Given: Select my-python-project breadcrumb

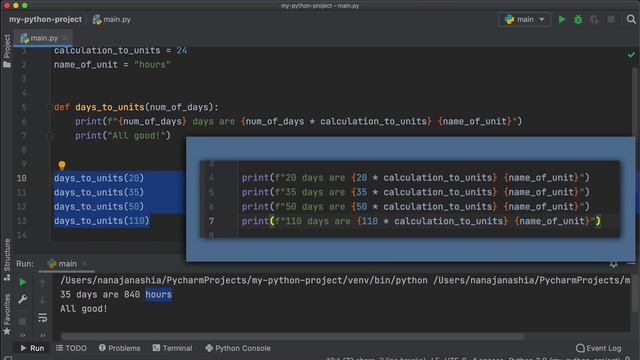Looking at the screenshot, I should pos(45,19).
